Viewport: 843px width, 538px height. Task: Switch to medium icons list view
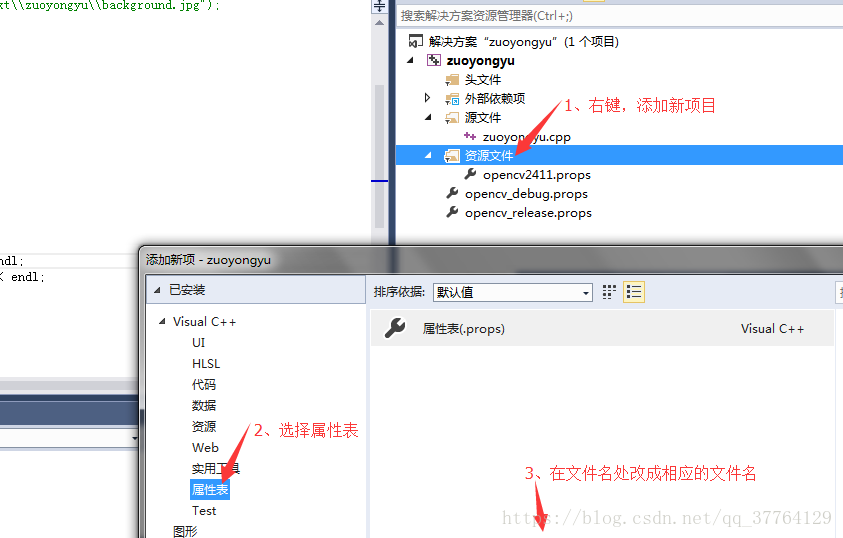click(x=634, y=292)
